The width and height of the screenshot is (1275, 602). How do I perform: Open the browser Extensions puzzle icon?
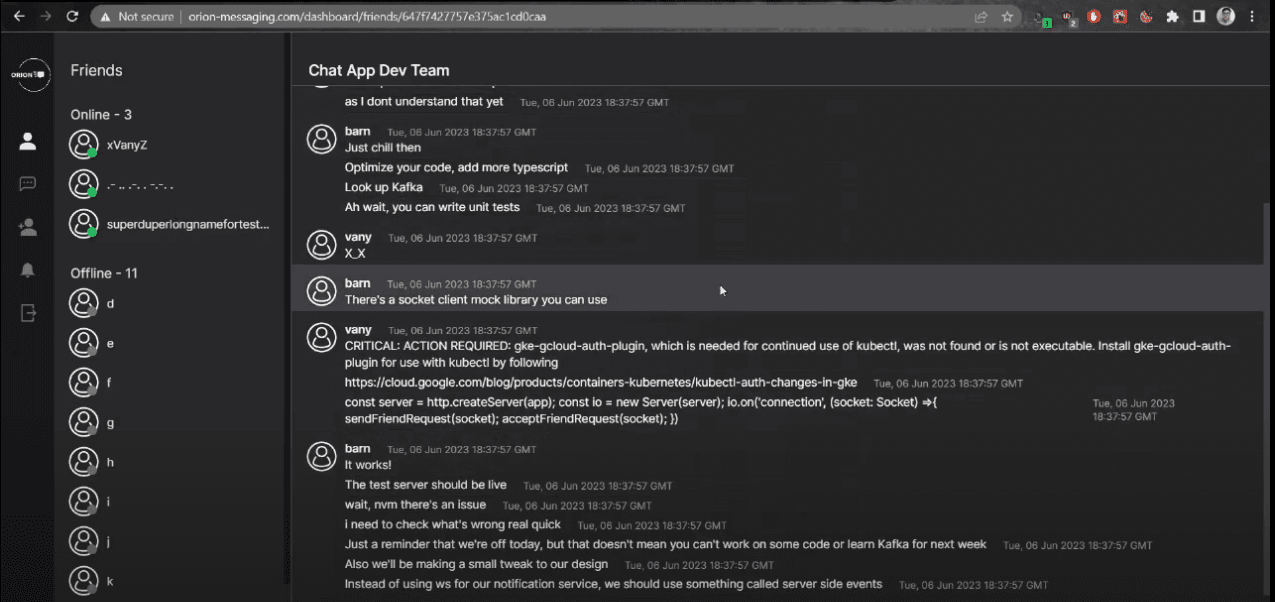[1172, 16]
